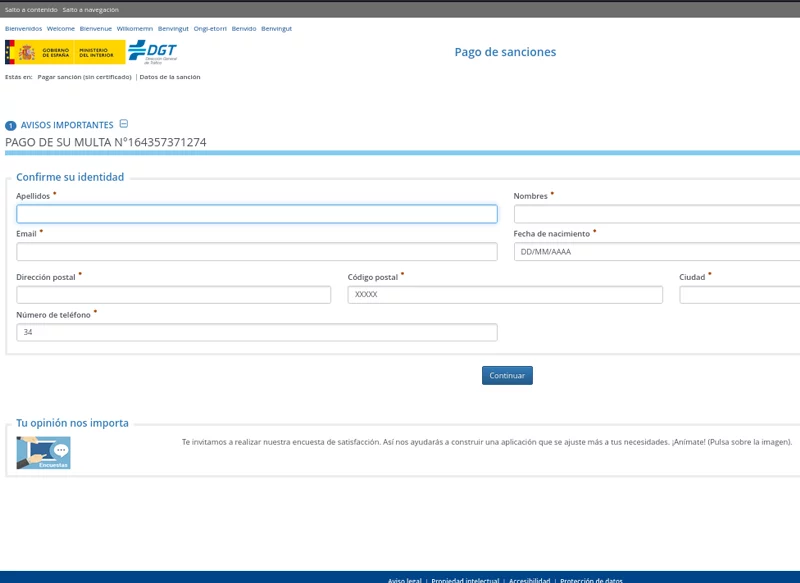Click the Avisos Importantes number badge
Image resolution: width=800 pixels, height=583 pixels.
click(11, 126)
